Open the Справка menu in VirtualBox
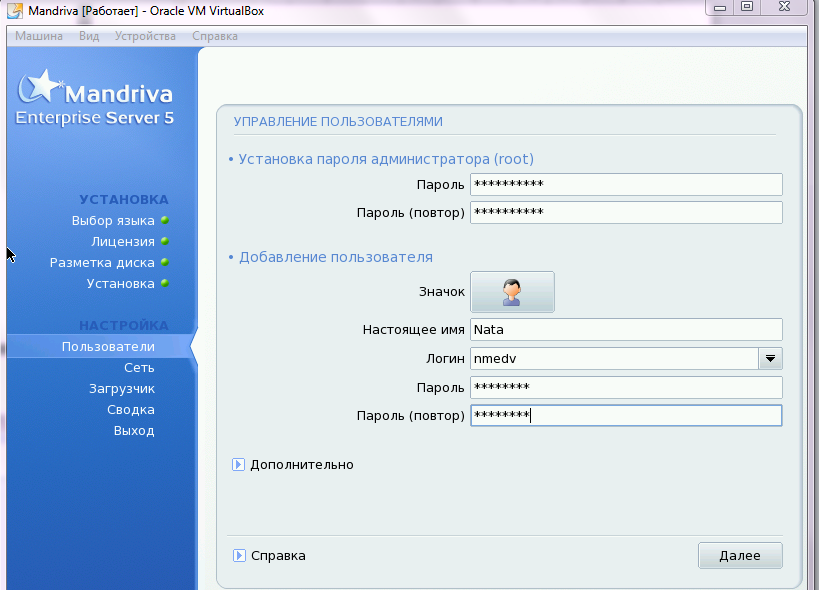The height and width of the screenshot is (590, 819). click(x=215, y=36)
